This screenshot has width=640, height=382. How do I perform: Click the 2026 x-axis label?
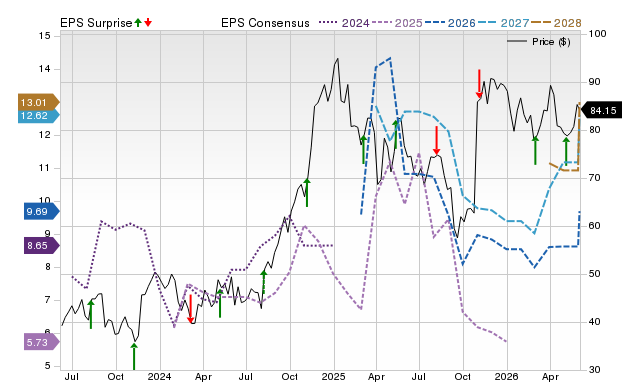click(x=507, y=376)
